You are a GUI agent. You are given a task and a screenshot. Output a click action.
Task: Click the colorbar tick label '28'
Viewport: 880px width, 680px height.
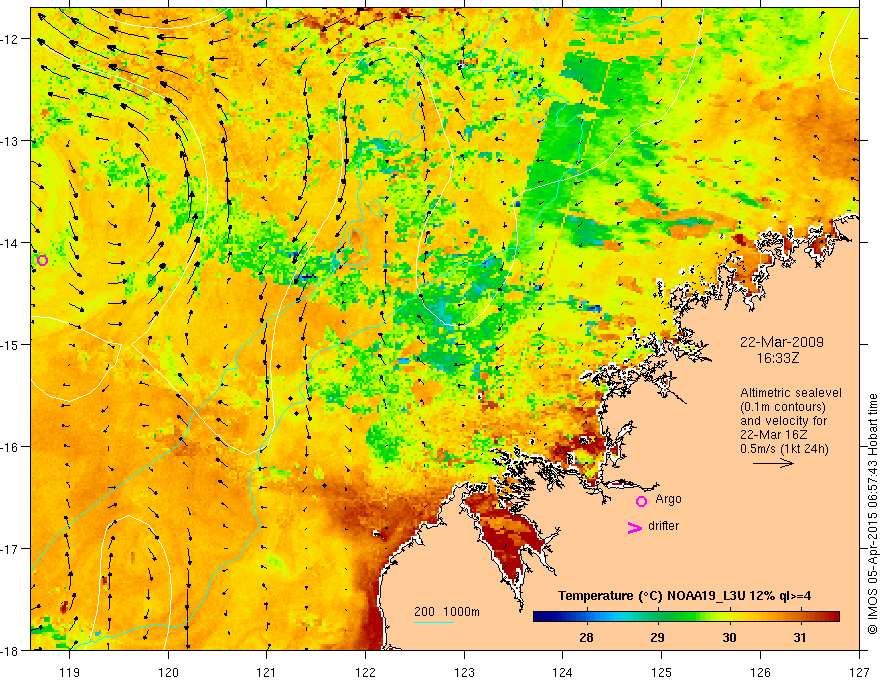(586, 637)
